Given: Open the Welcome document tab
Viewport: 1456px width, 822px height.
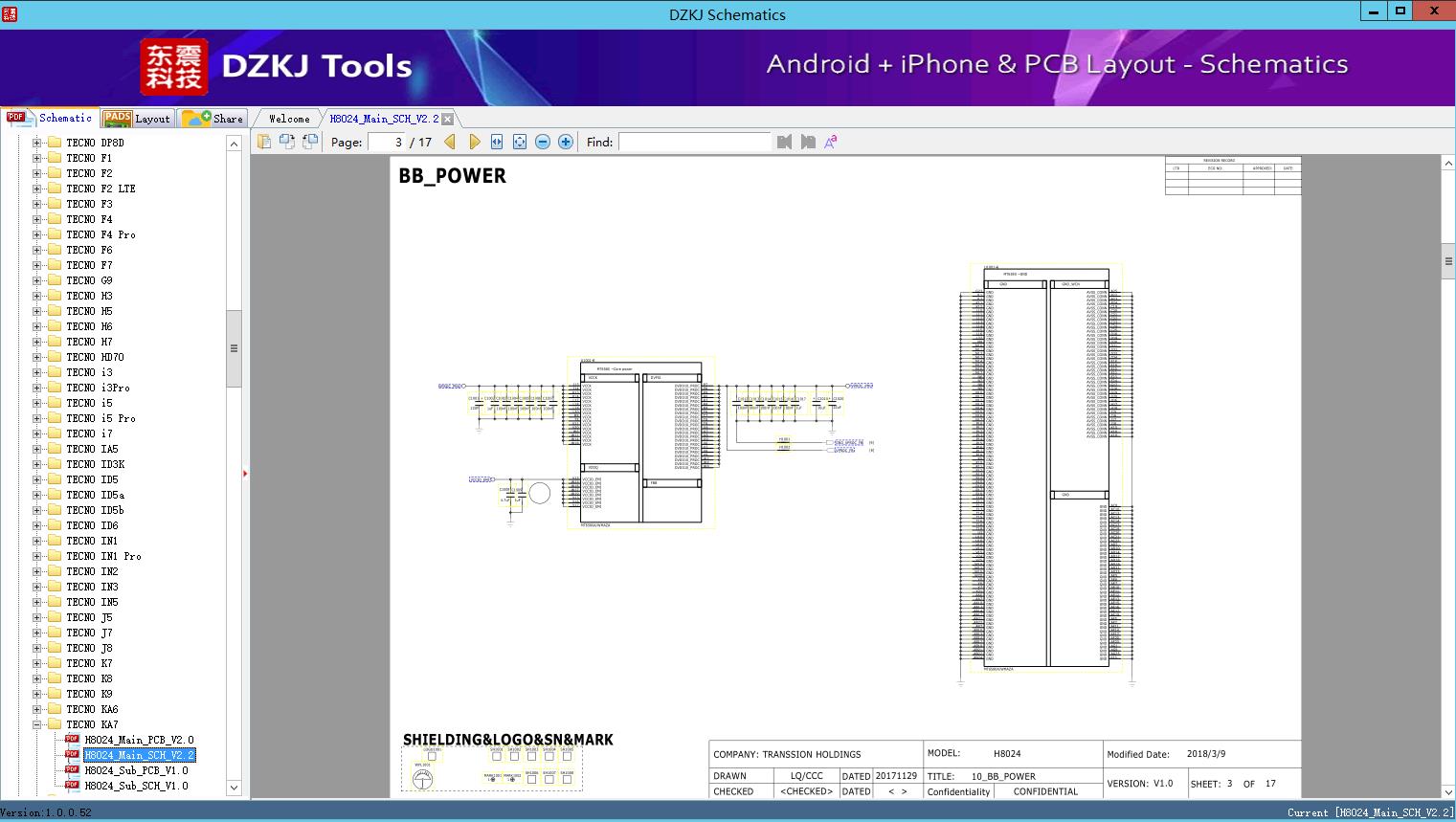Looking at the screenshot, I should coord(289,119).
